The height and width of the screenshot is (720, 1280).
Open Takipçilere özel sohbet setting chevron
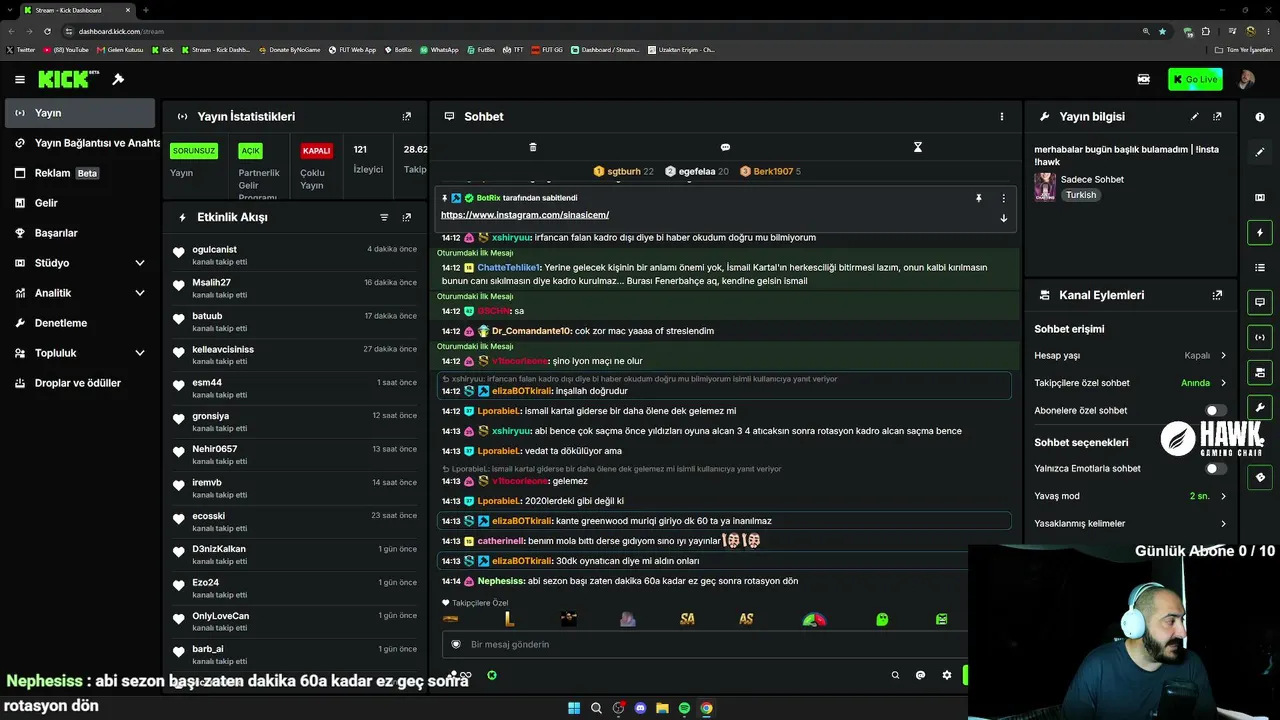point(1223,383)
